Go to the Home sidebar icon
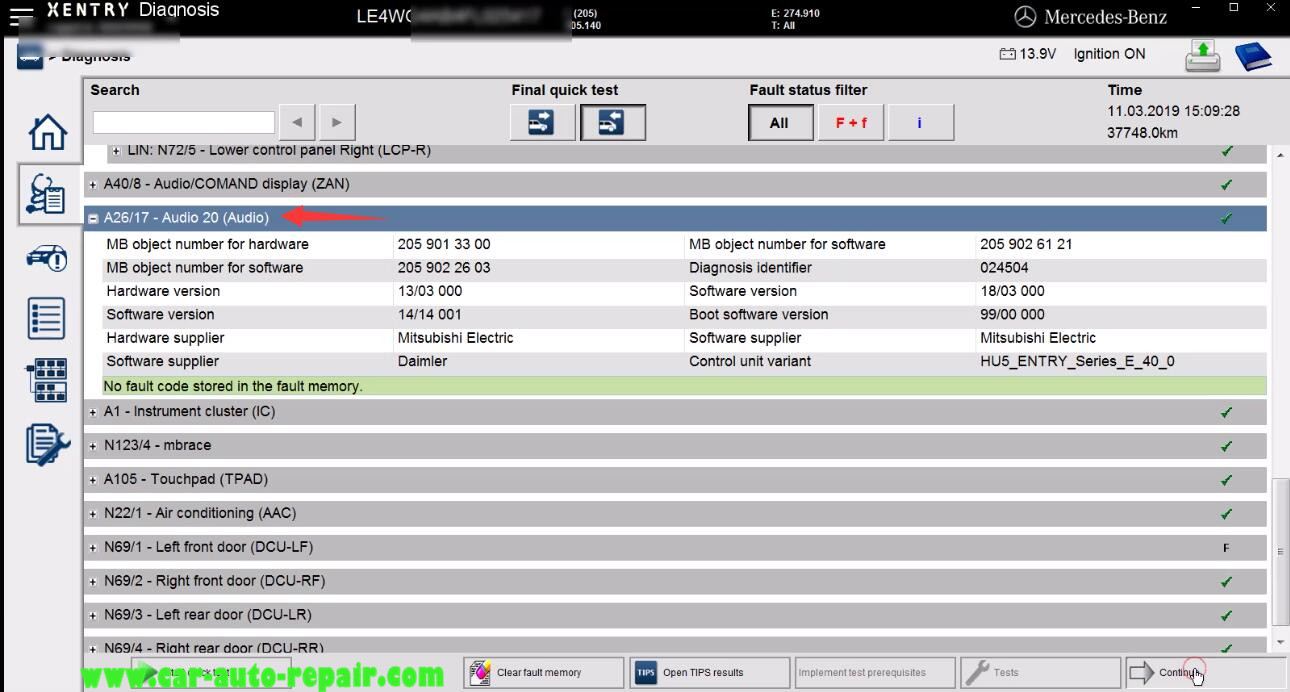 (48, 131)
